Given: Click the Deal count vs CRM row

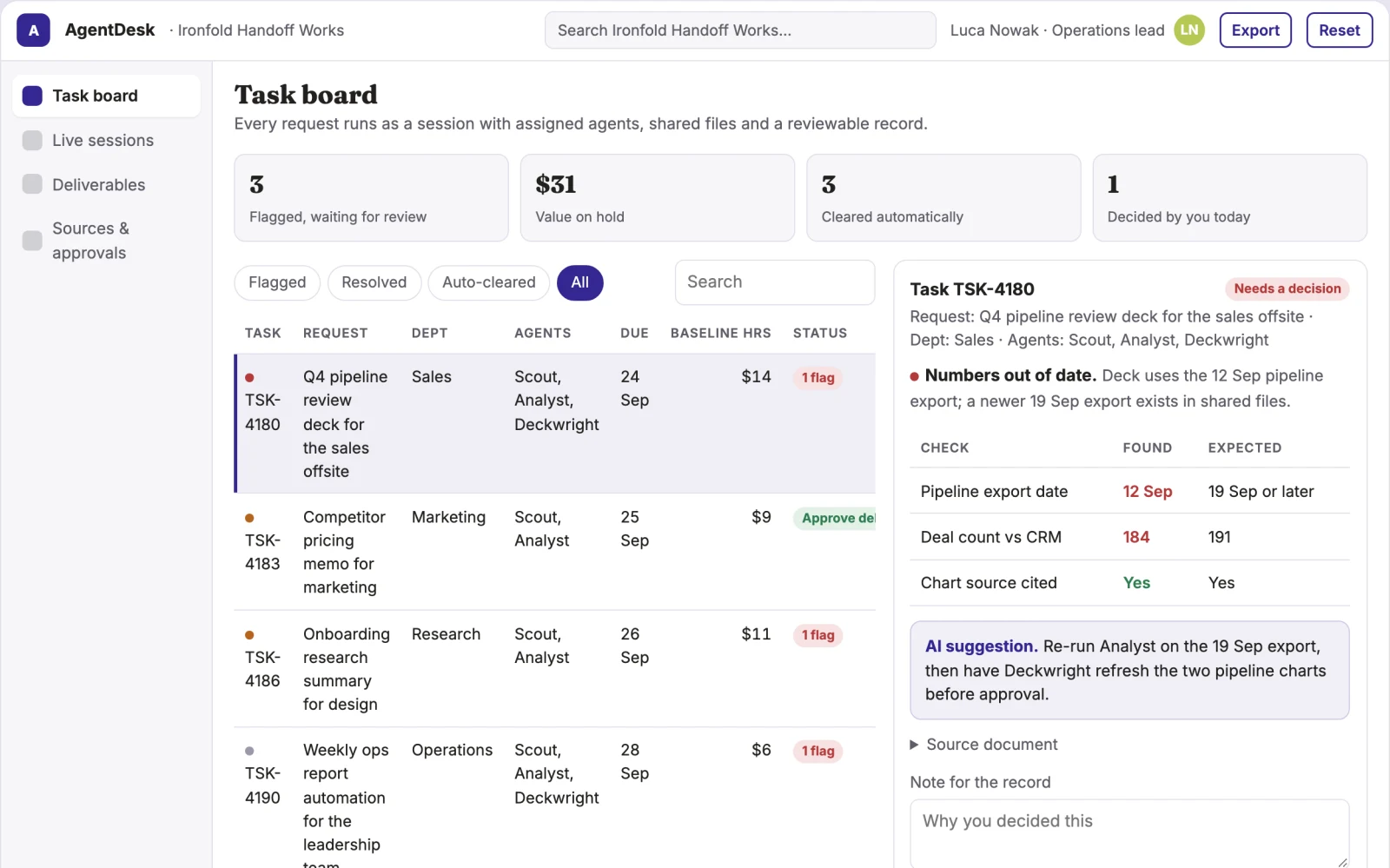Looking at the screenshot, I should pos(1129,537).
